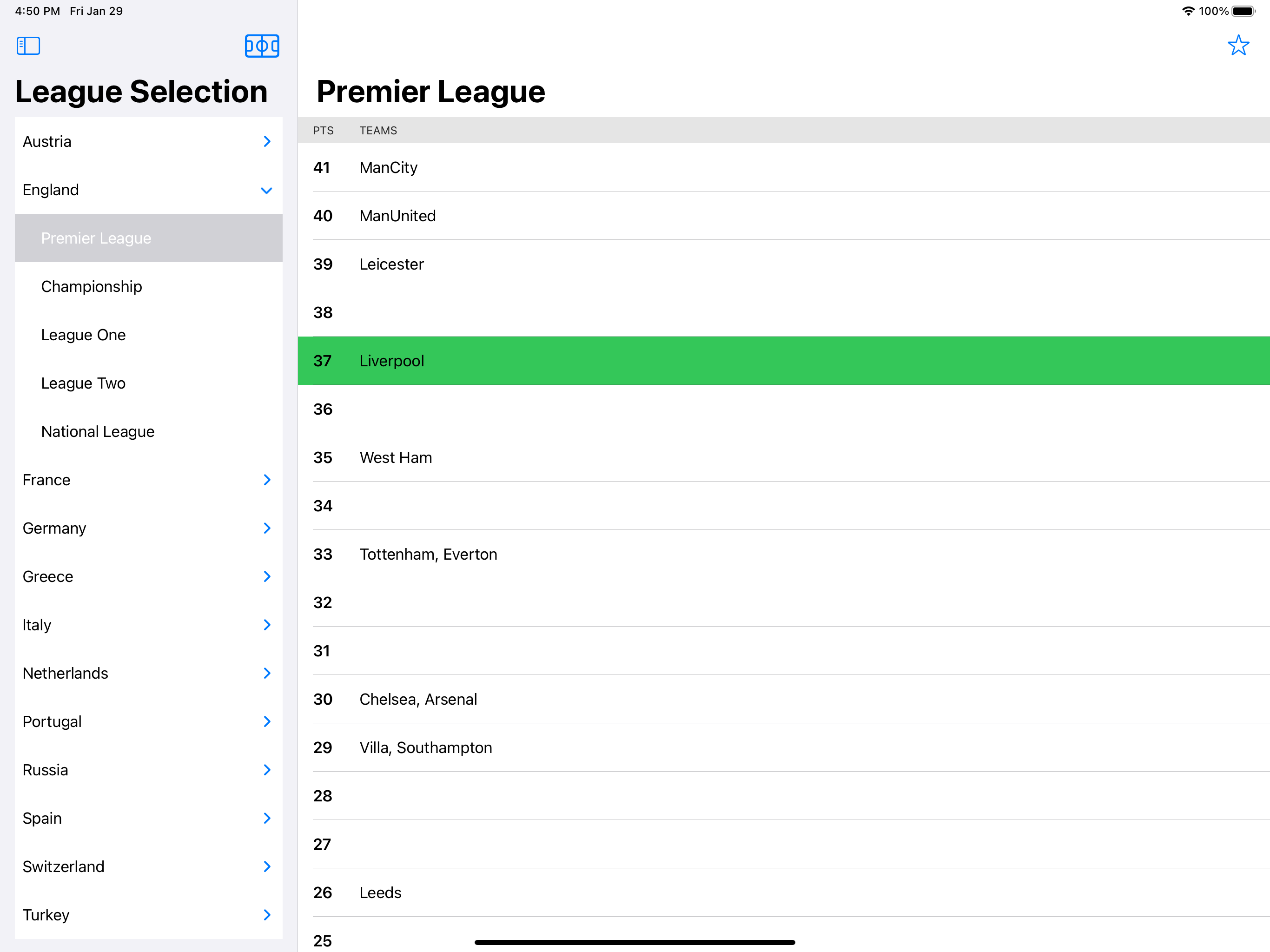Click the PTS column header
The height and width of the screenshot is (952, 1270).
coord(323,130)
